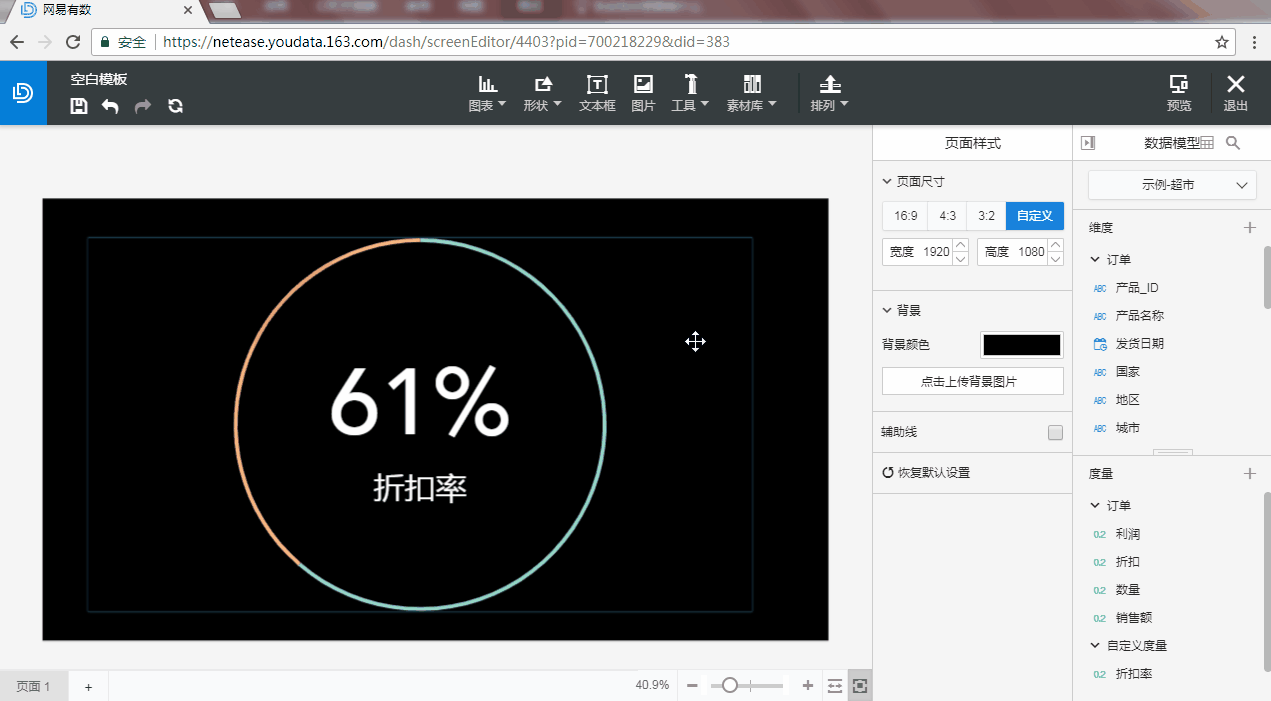Select the 地区 dimension field
The image size is (1271, 701).
pyautogui.click(x=1127, y=400)
